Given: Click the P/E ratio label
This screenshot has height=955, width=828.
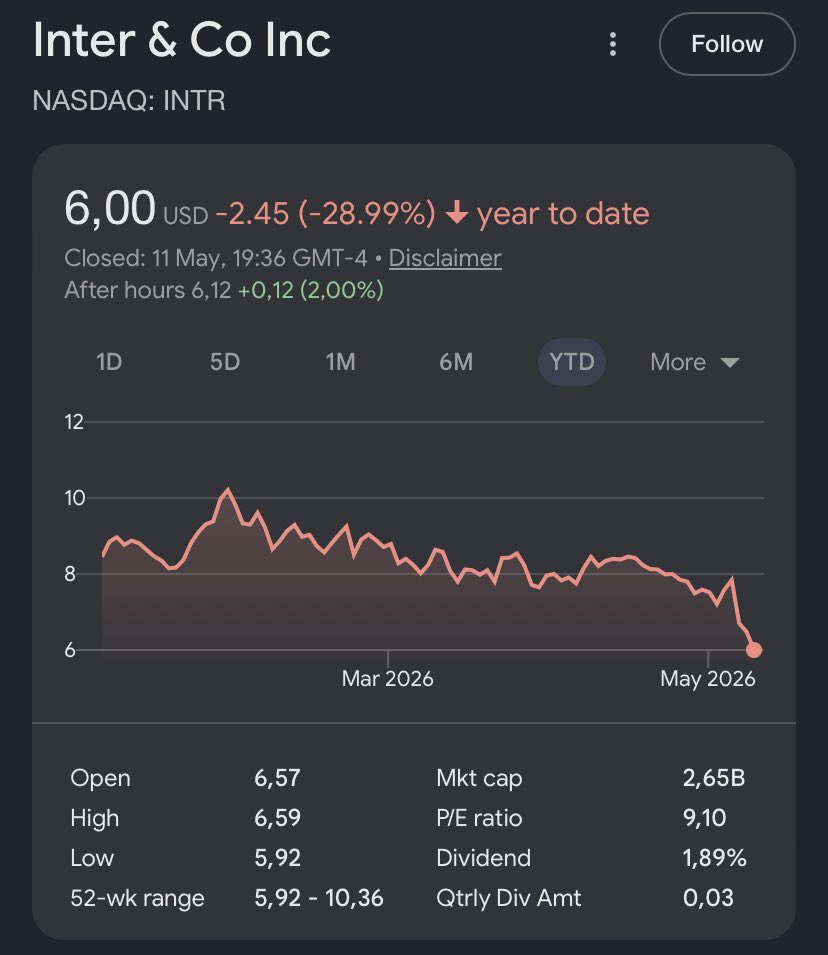Looking at the screenshot, I should click(479, 818).
